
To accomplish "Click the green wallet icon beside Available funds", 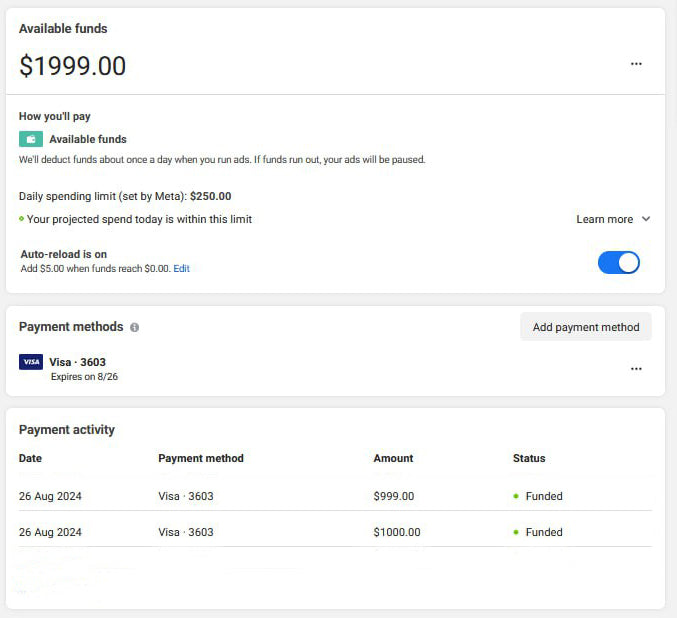I will coord(31,139).
